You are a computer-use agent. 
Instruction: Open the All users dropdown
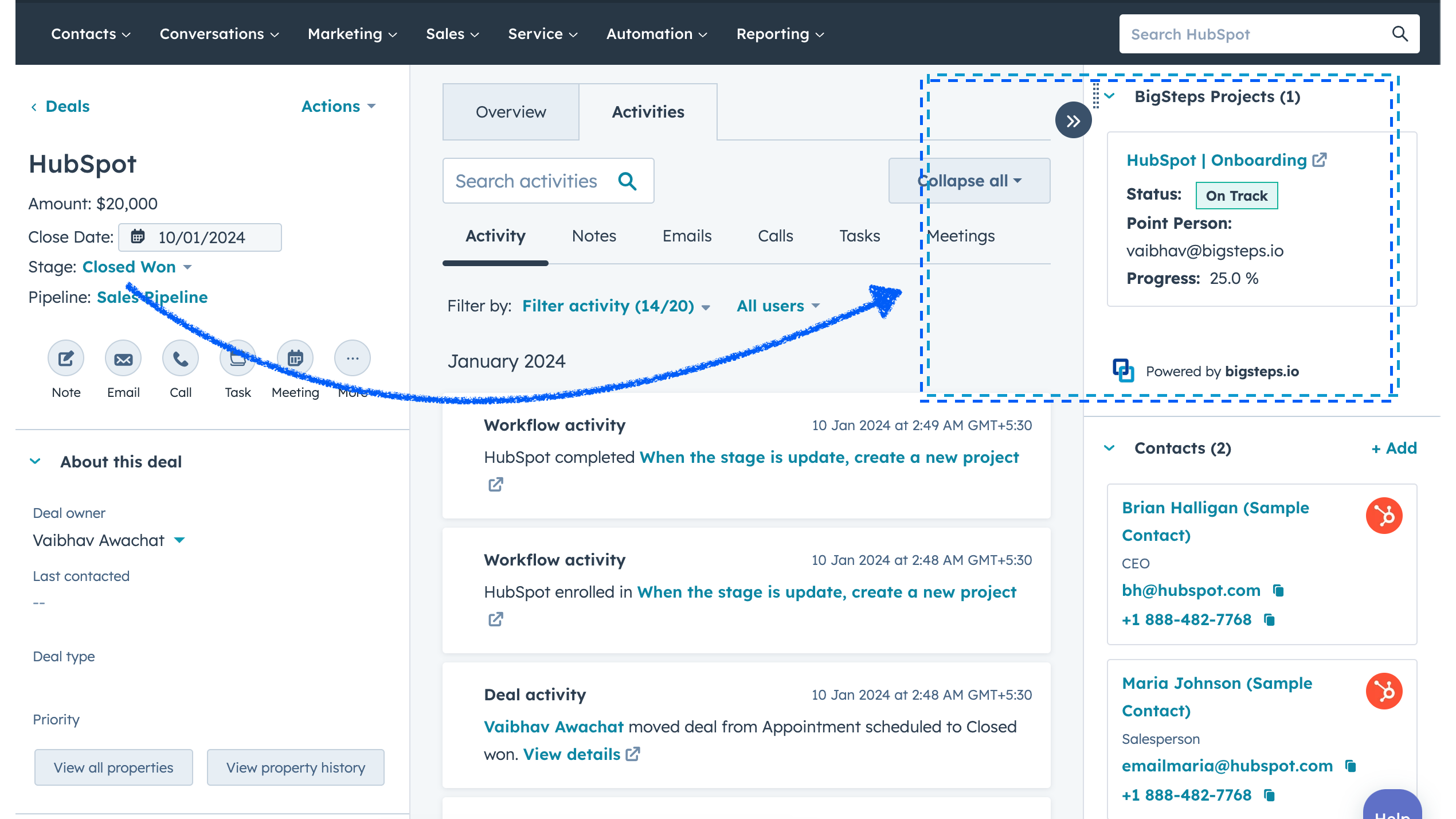777,306
